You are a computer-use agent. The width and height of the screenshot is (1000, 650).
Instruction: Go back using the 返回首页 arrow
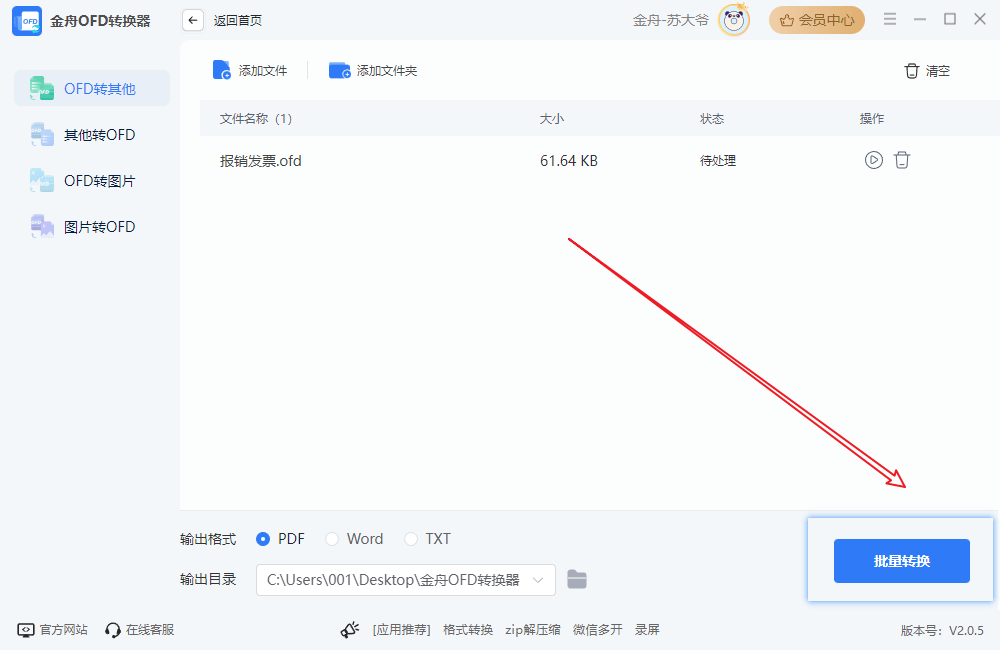click(x=192, y=19)
